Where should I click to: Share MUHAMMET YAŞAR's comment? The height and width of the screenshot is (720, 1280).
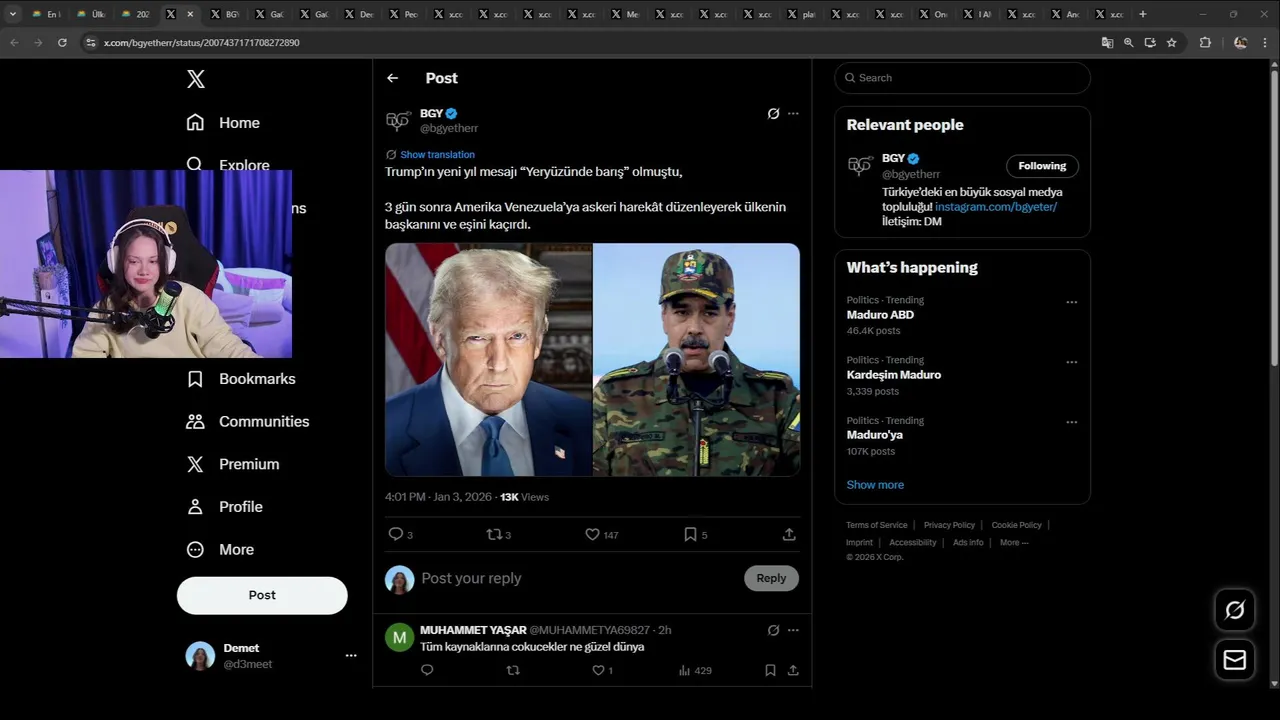[x=793, y=671]
